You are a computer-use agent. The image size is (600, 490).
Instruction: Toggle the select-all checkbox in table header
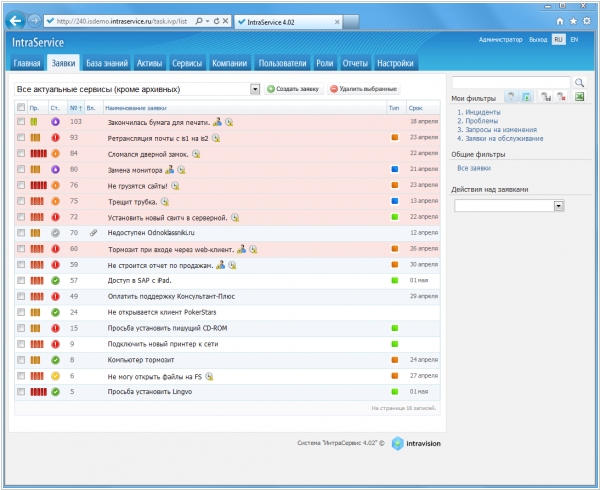pyautogui.click(x=20, y=105)
